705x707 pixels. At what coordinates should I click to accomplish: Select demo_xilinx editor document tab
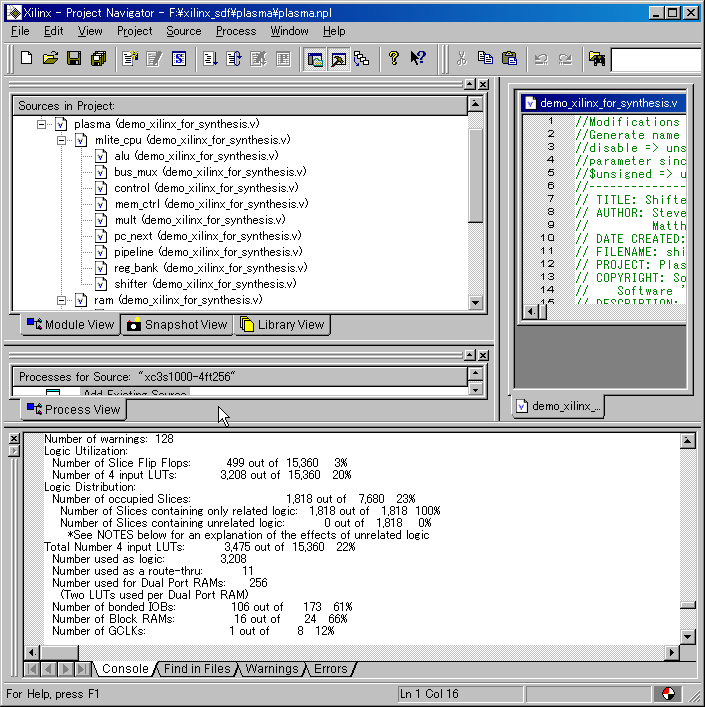[x=559, y=406]
